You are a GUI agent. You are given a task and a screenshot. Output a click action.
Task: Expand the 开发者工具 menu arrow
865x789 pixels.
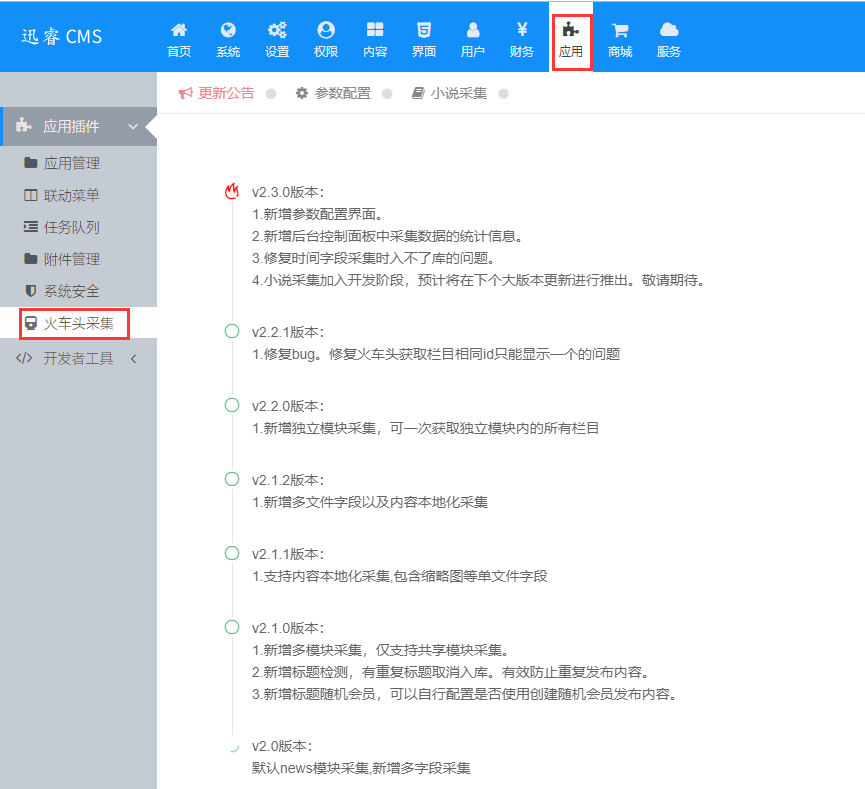tap(133, 359)
